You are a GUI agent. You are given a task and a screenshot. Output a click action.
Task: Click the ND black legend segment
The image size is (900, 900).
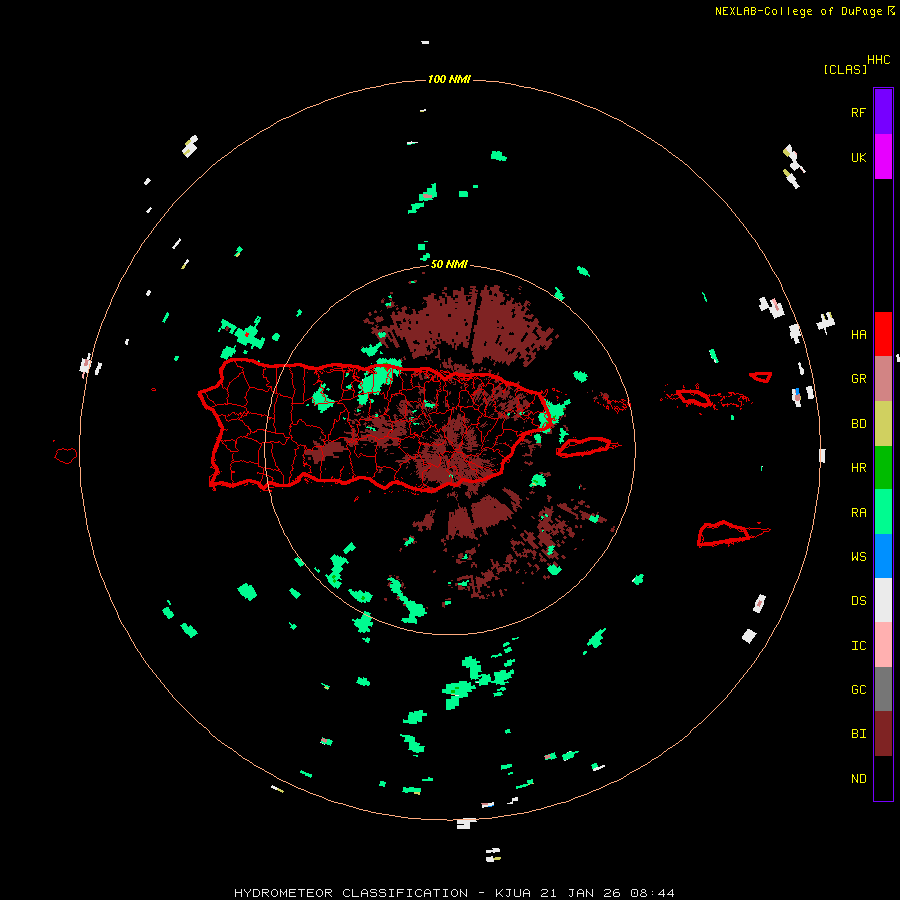pos(883,778)
